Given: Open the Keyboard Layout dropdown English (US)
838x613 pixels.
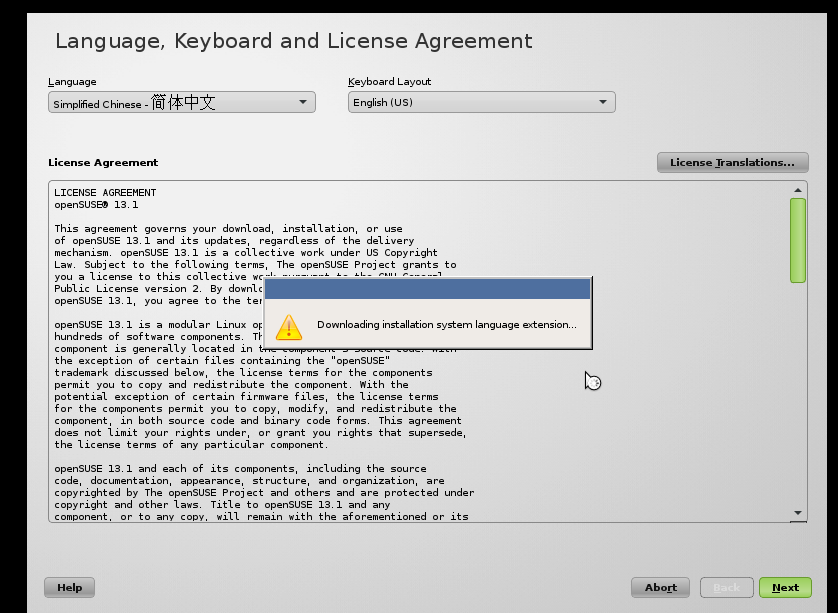Looking at the screenshot, I should tap(482, 102).
